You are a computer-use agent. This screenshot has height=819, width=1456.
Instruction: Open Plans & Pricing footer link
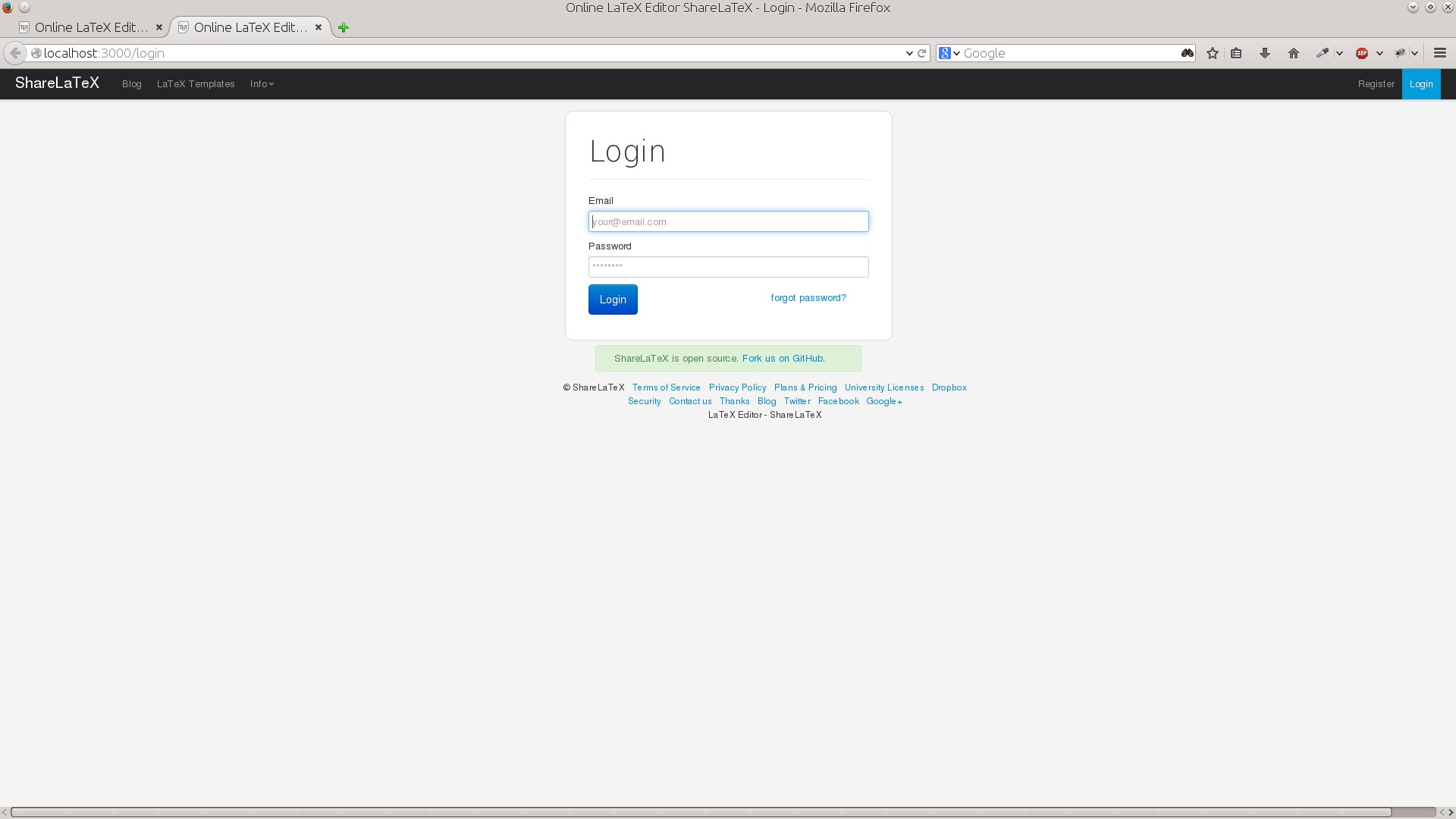pos(805,388)
